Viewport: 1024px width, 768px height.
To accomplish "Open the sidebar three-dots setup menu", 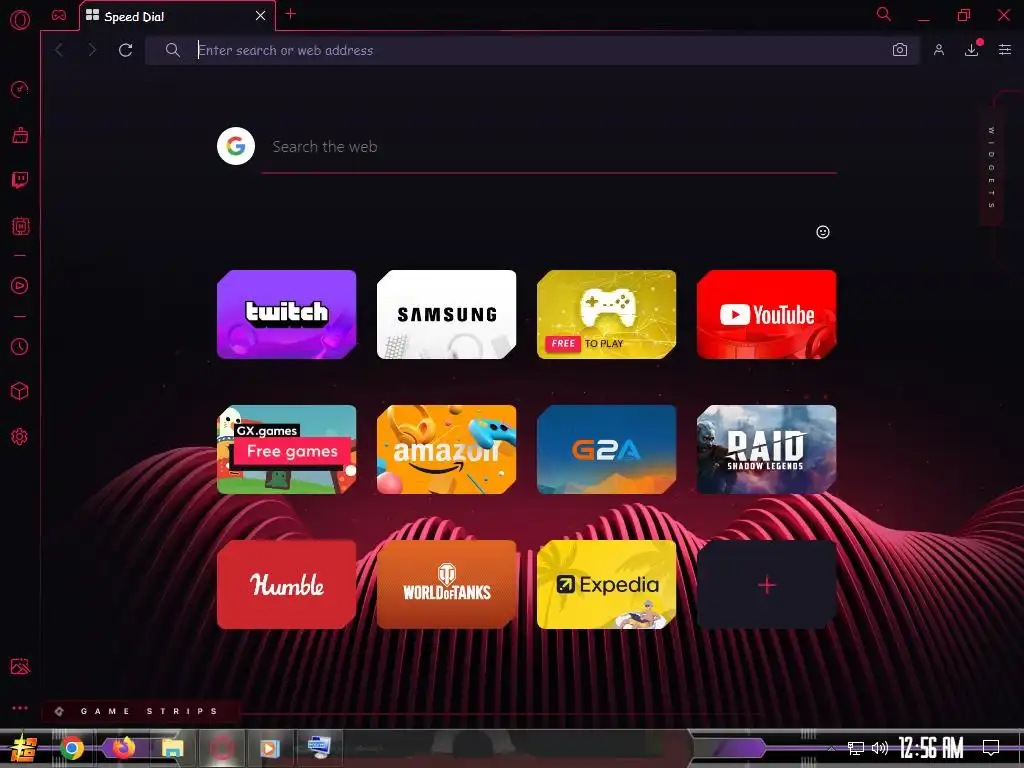I will [x=20, y=708].
